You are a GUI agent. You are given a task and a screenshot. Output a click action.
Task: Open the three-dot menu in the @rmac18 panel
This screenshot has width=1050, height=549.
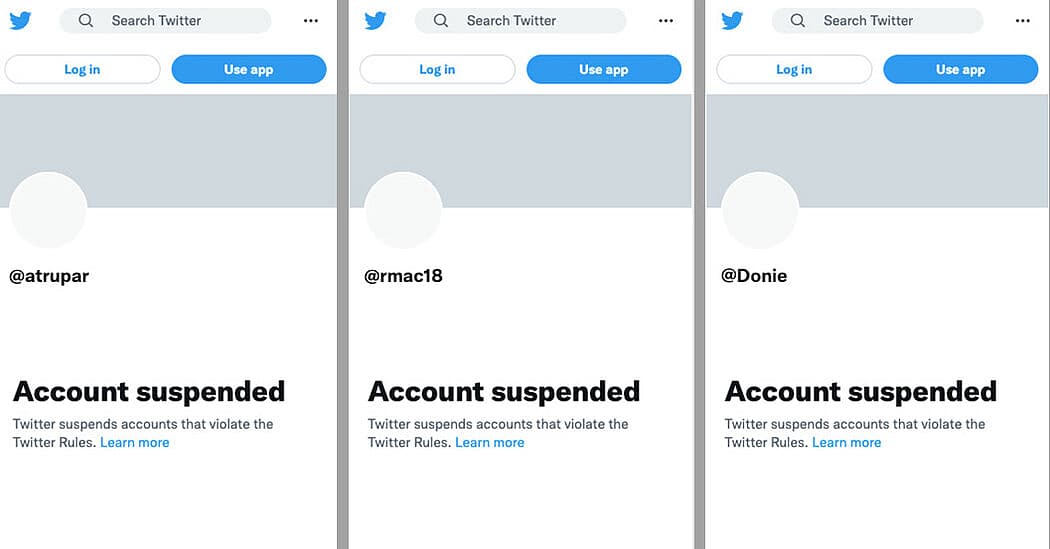click(666, 20)
